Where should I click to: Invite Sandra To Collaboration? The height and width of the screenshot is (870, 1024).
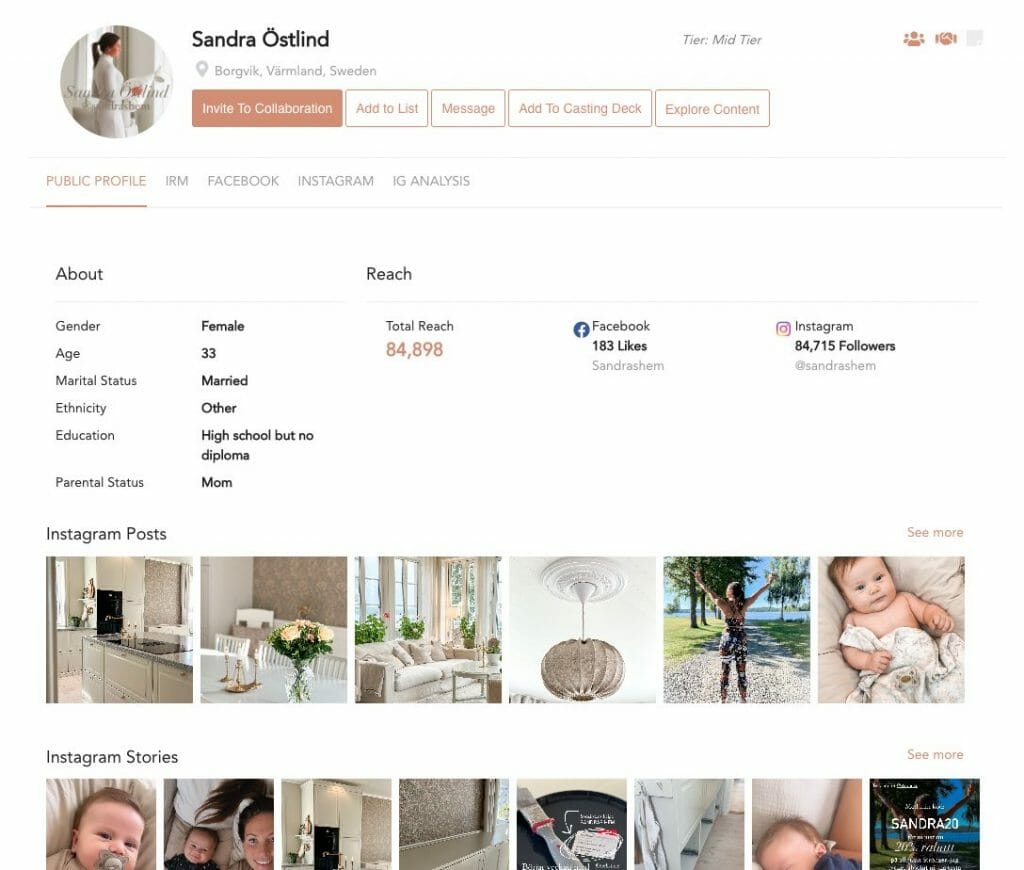pyautogui.click(x=267, y=108)
